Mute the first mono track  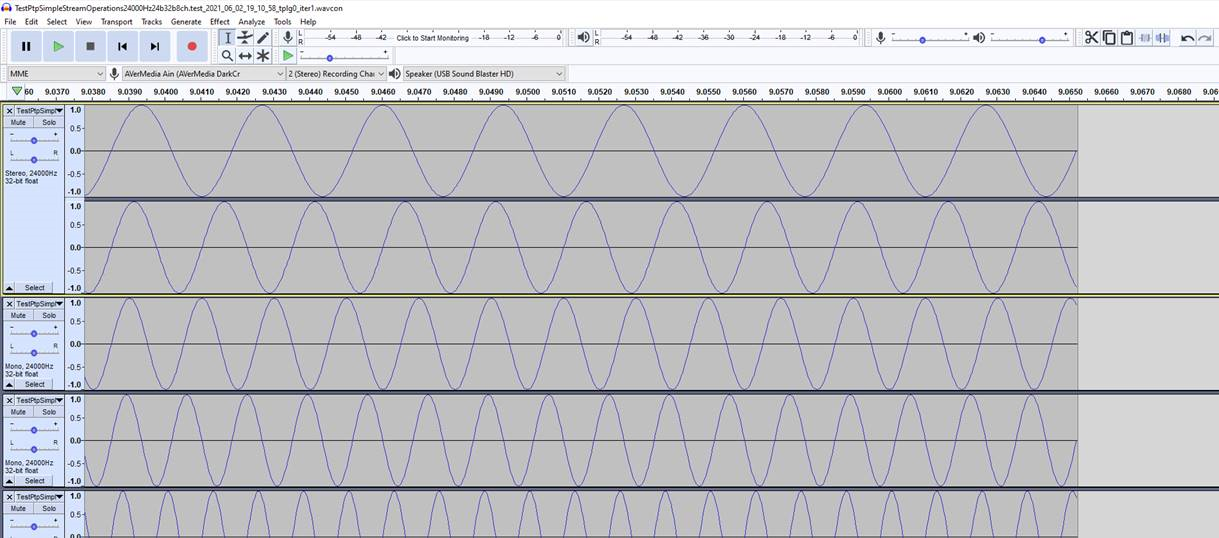coord(18,315)
